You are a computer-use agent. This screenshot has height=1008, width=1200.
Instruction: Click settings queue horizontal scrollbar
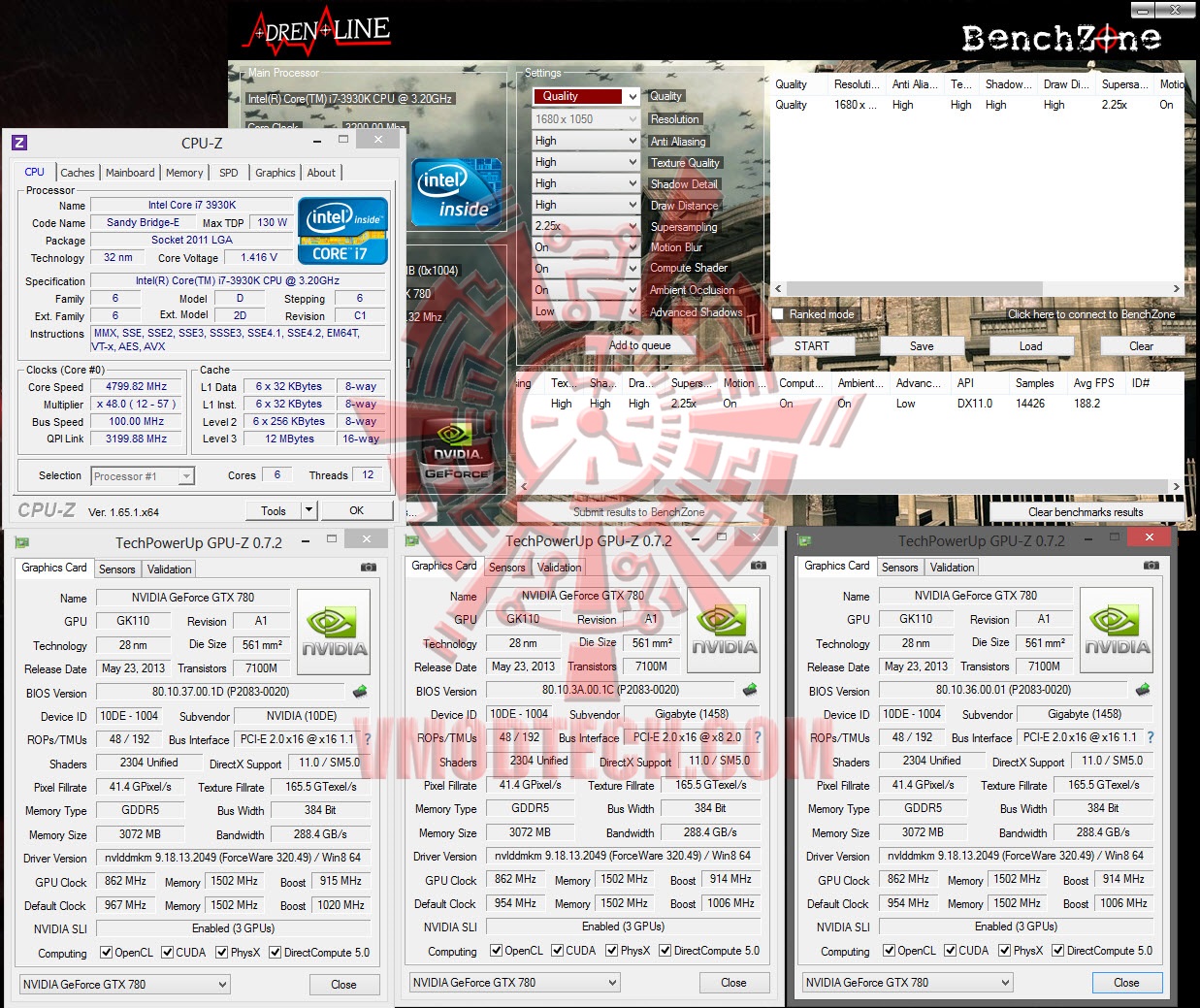click(978, 289)
